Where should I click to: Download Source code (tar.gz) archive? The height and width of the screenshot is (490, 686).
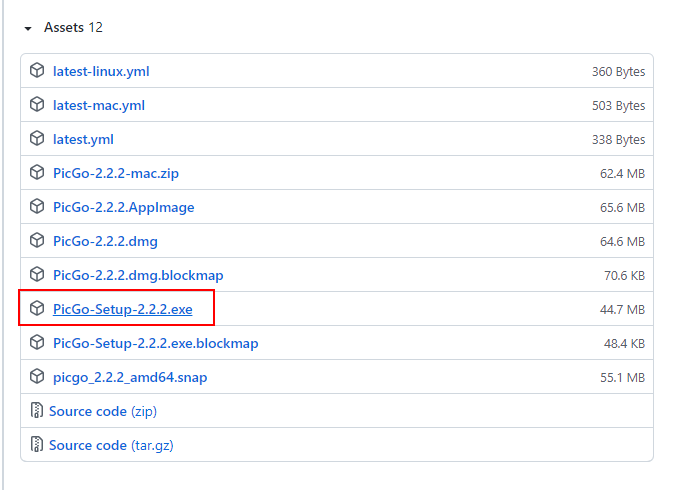pos(118,445)
